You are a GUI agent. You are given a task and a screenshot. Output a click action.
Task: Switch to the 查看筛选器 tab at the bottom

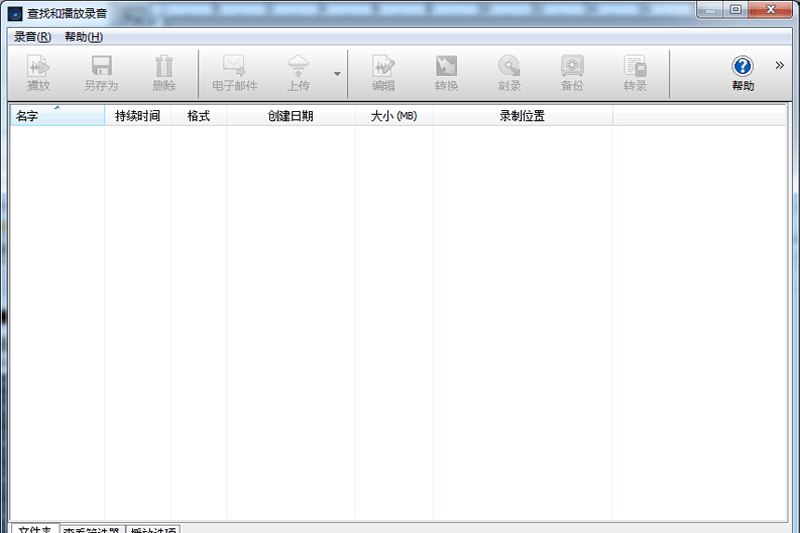(x=92, y=529)
